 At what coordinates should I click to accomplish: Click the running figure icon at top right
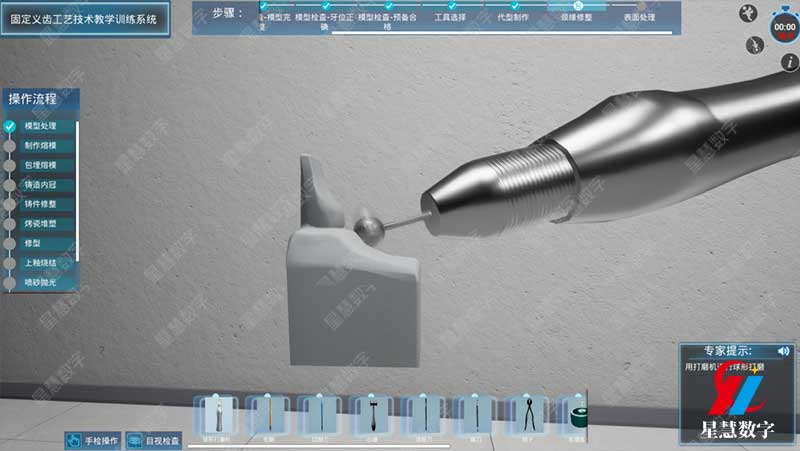pyautogui.click(x=748, y=12)
